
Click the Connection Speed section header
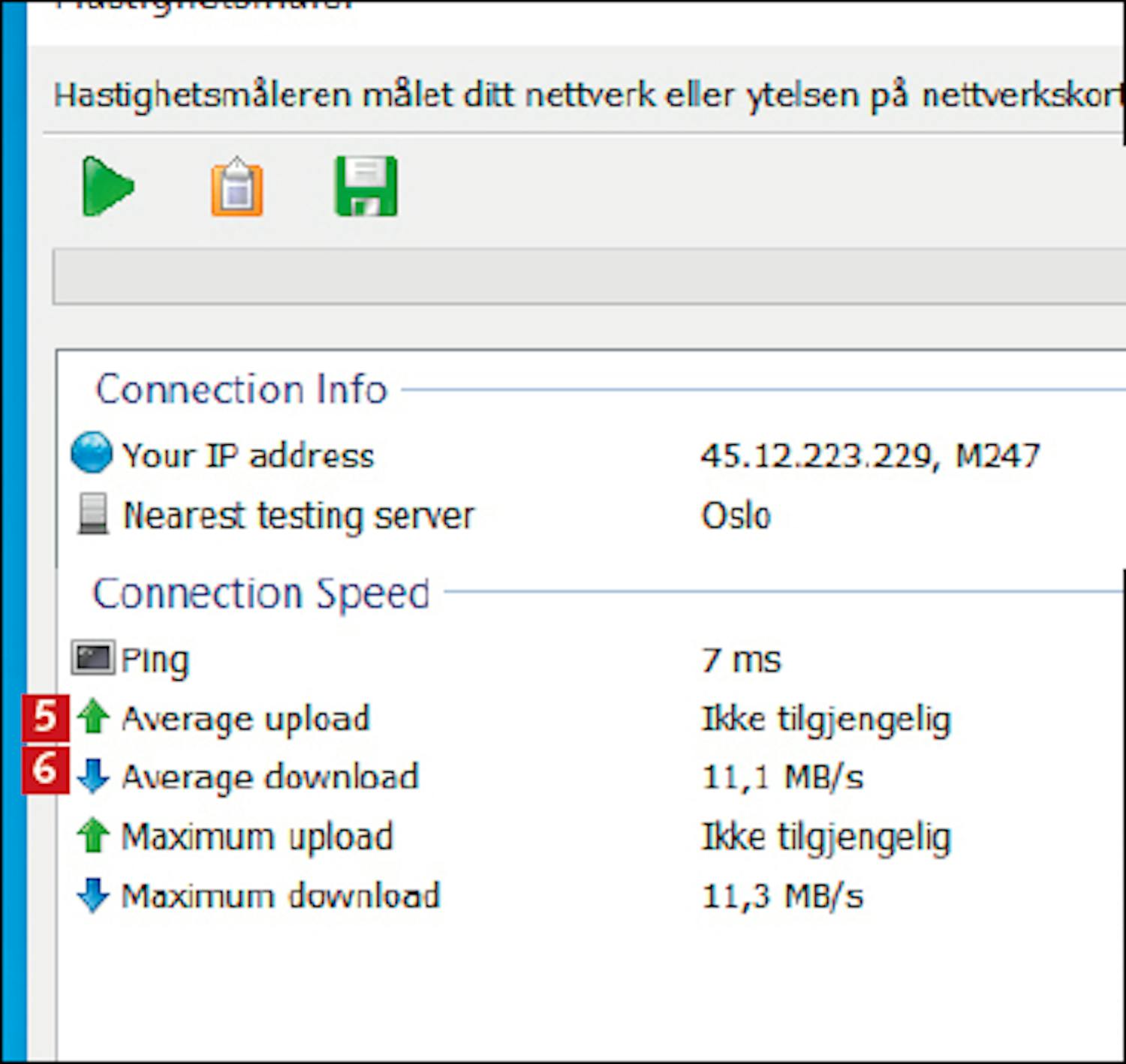pos(260,594)
